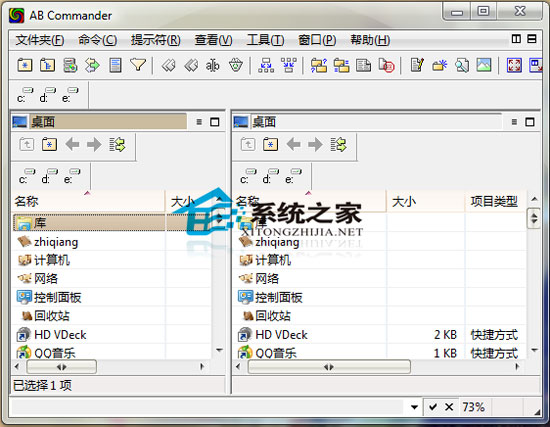Cancel command with the X button
This screenshot has width=550, height=427.
[x=449, y=407]
